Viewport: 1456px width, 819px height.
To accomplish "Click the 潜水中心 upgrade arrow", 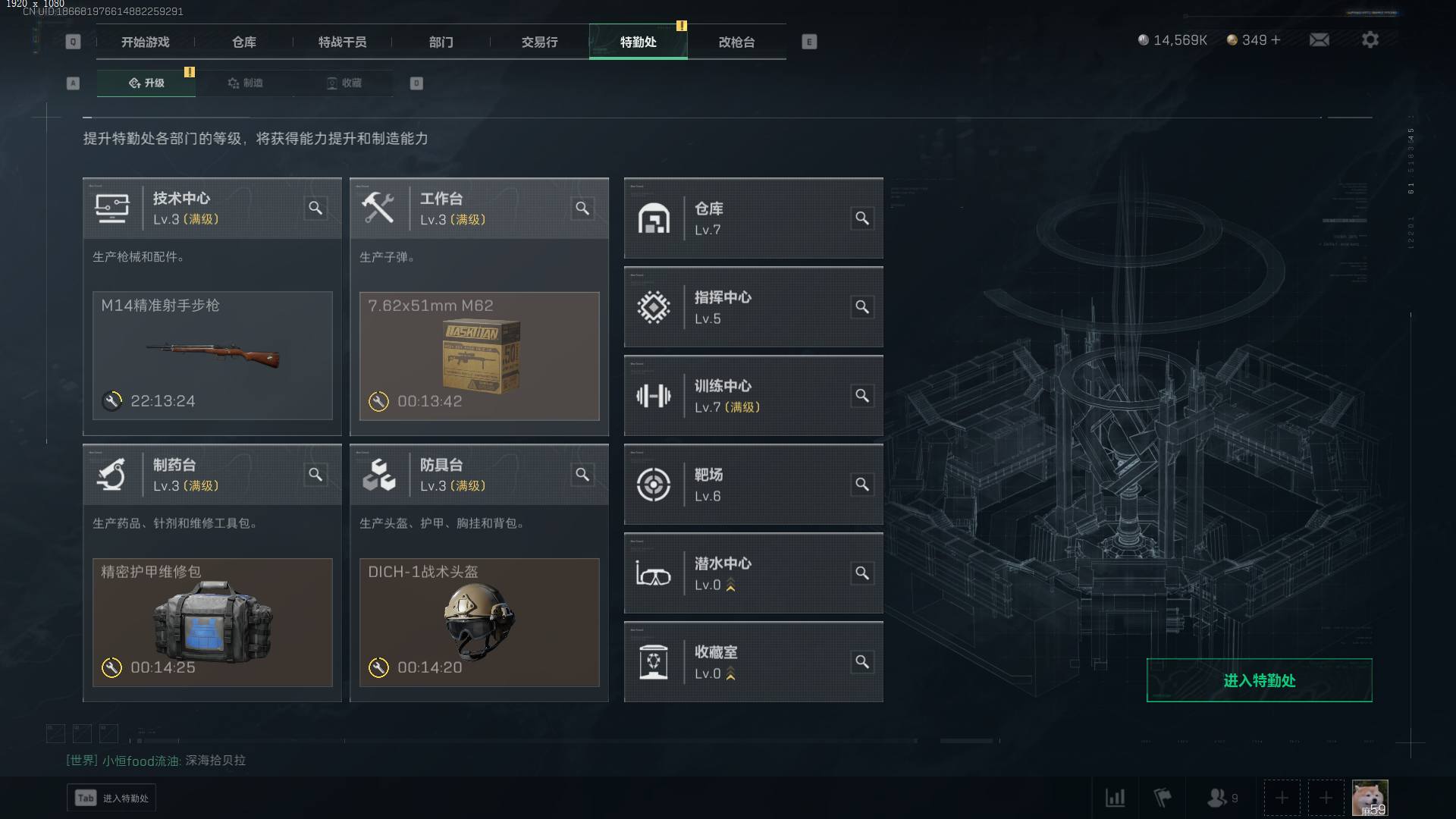I will (x=731, y=585).
